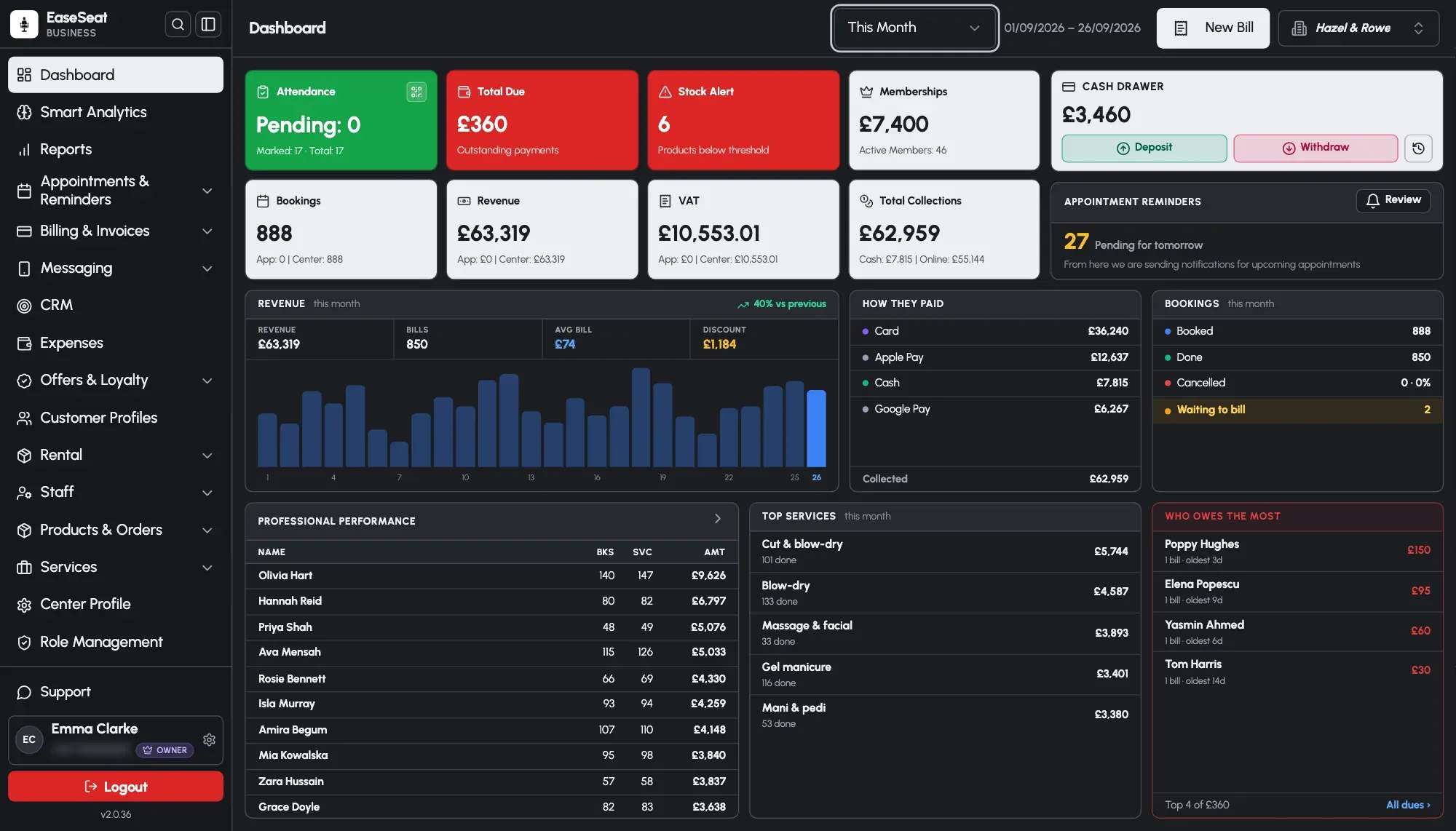Go to Dashboard in sidebar

[x=116, y=75]
